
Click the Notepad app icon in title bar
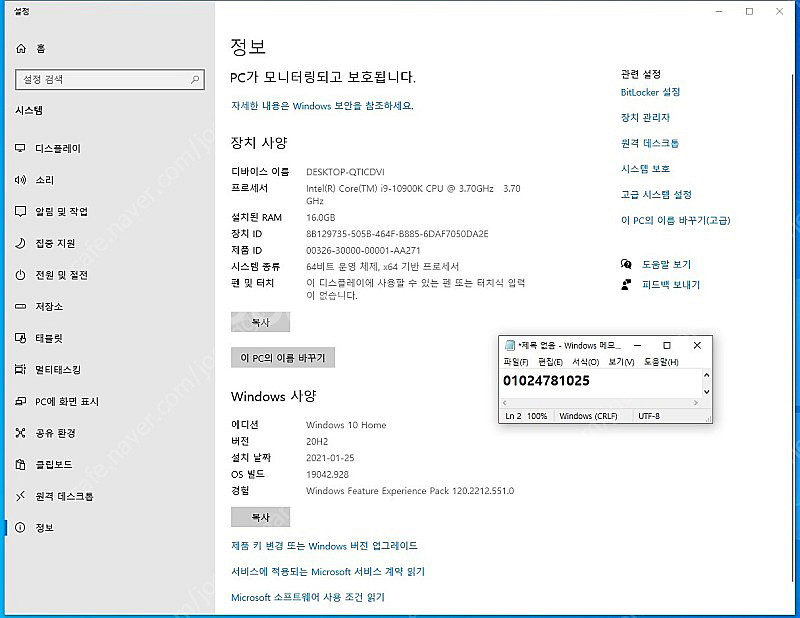[x=509, y=345]
